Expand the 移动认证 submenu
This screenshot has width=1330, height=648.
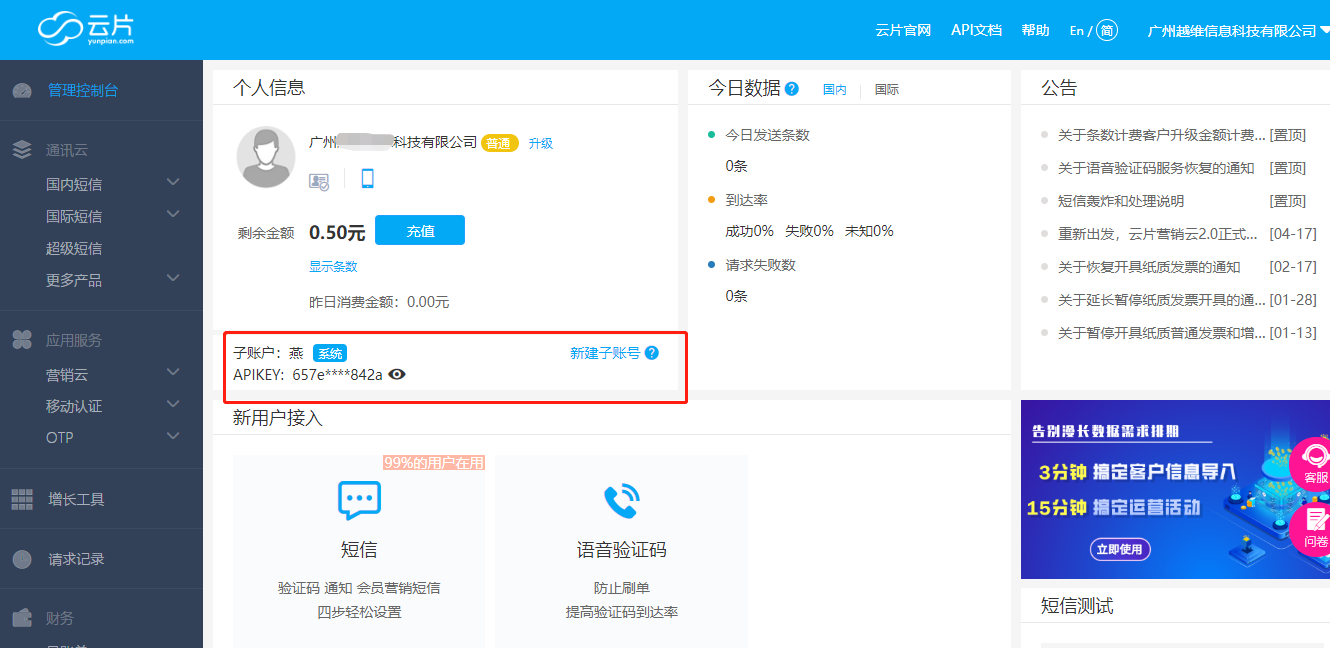coord(173,404)
